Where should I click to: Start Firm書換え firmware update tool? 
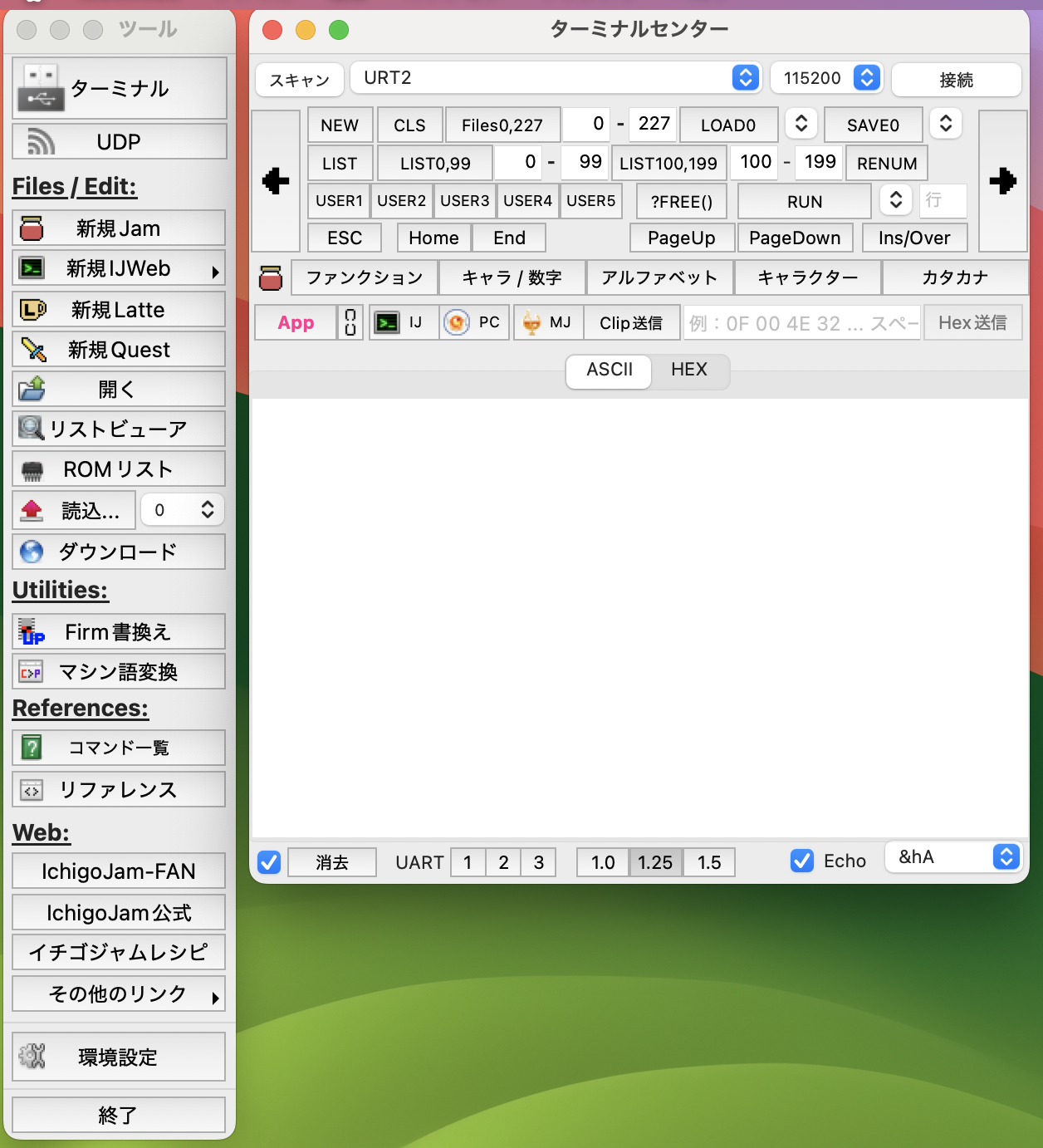119,631
